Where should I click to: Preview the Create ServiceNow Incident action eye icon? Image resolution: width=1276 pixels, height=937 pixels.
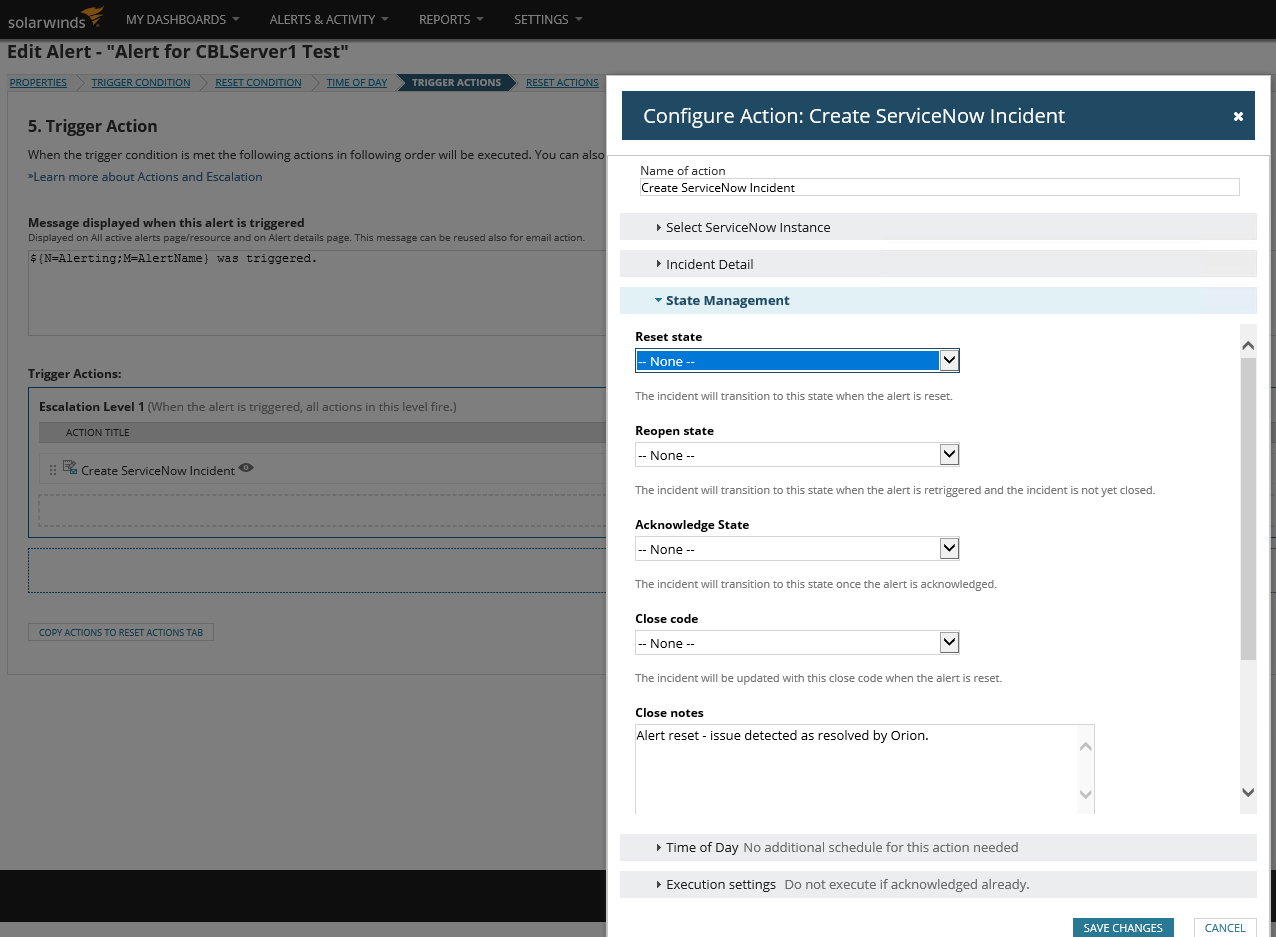point(246,468)
